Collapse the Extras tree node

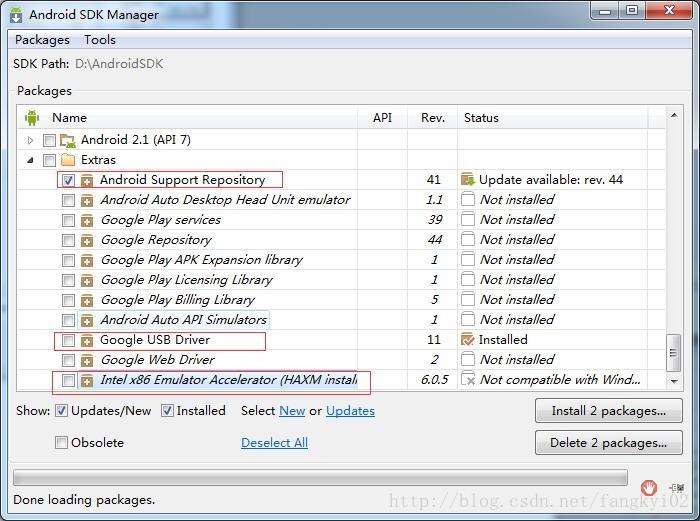coord(31,160)
